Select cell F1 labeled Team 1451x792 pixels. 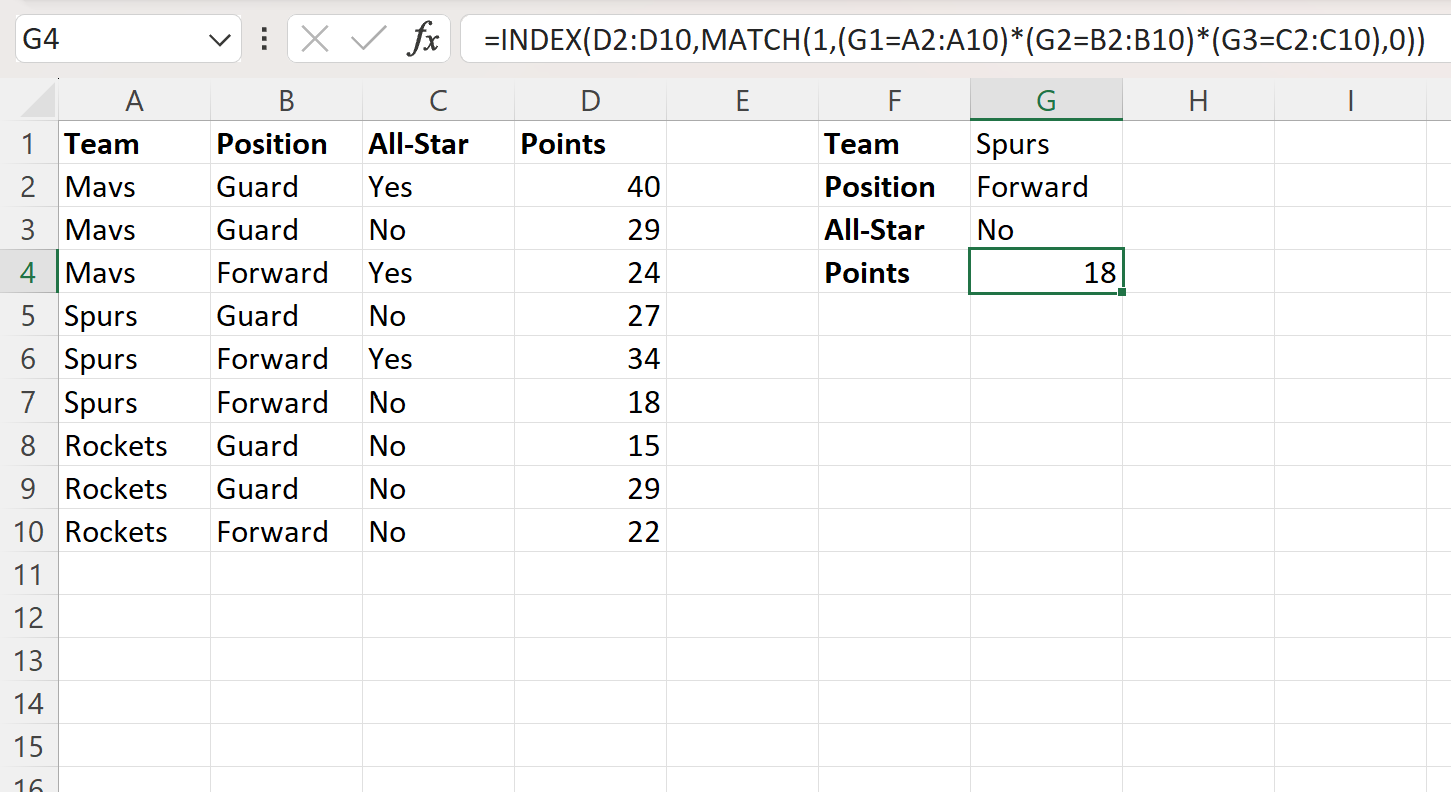(893, 143)
